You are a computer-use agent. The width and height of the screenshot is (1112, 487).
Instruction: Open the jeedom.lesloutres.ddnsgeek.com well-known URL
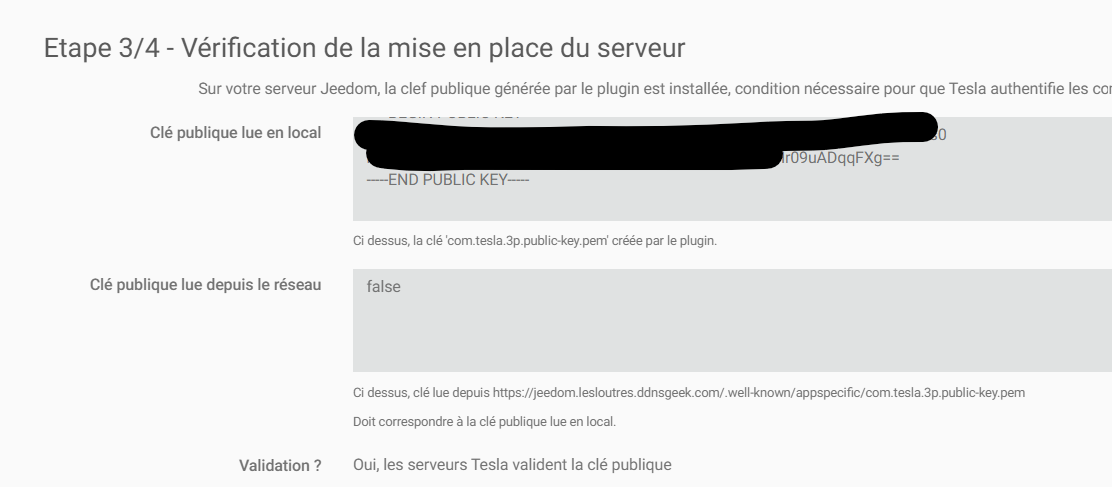tap(759, 393)
